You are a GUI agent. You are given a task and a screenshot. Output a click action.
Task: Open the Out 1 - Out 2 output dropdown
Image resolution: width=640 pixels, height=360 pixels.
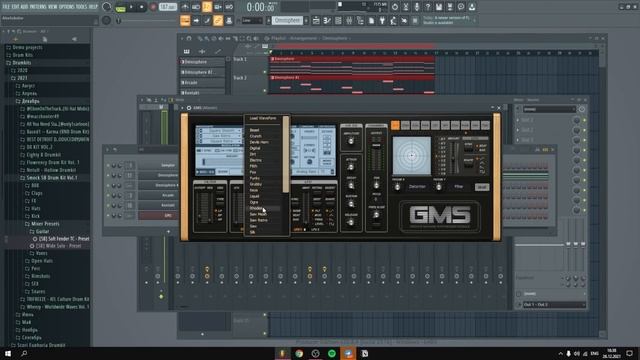[x=554, y=304]
